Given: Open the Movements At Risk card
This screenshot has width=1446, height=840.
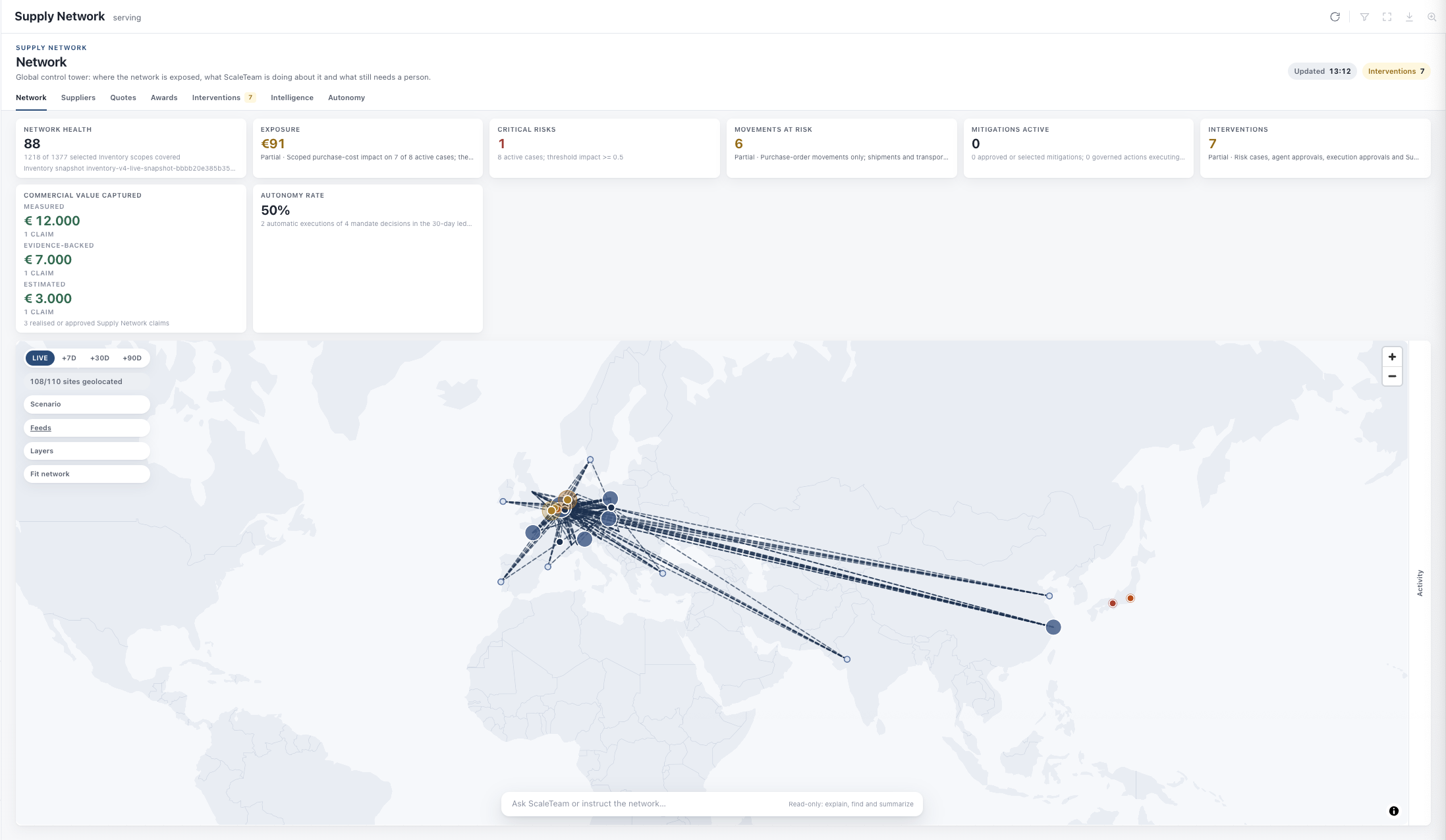Looking at the screenshot, I should click(x=841, y=148).
